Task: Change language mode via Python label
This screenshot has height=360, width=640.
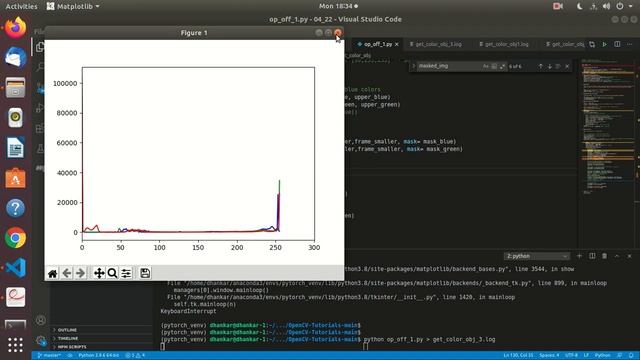Action: pyautogui.click(x=602, y=356)
